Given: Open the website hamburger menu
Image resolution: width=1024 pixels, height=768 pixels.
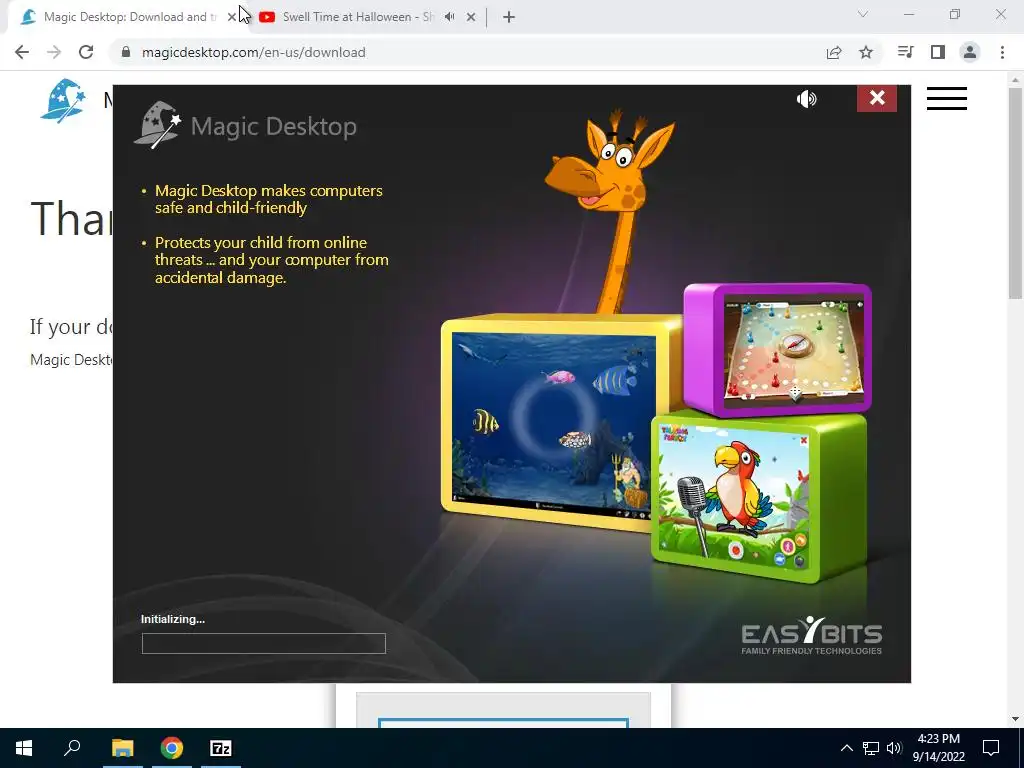Looking at the screenshot, I should coord(946,99).
